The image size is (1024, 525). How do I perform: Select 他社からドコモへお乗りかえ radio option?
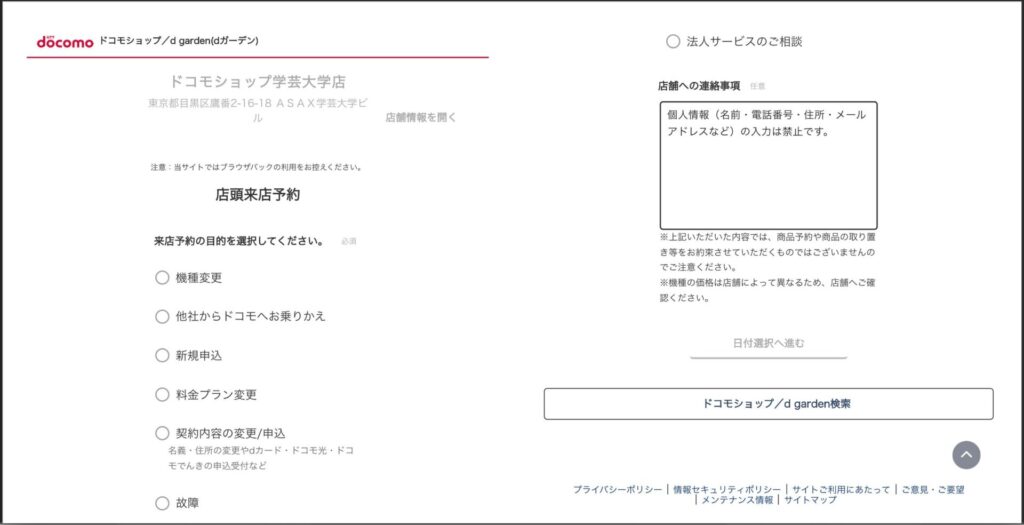point(162,316)
